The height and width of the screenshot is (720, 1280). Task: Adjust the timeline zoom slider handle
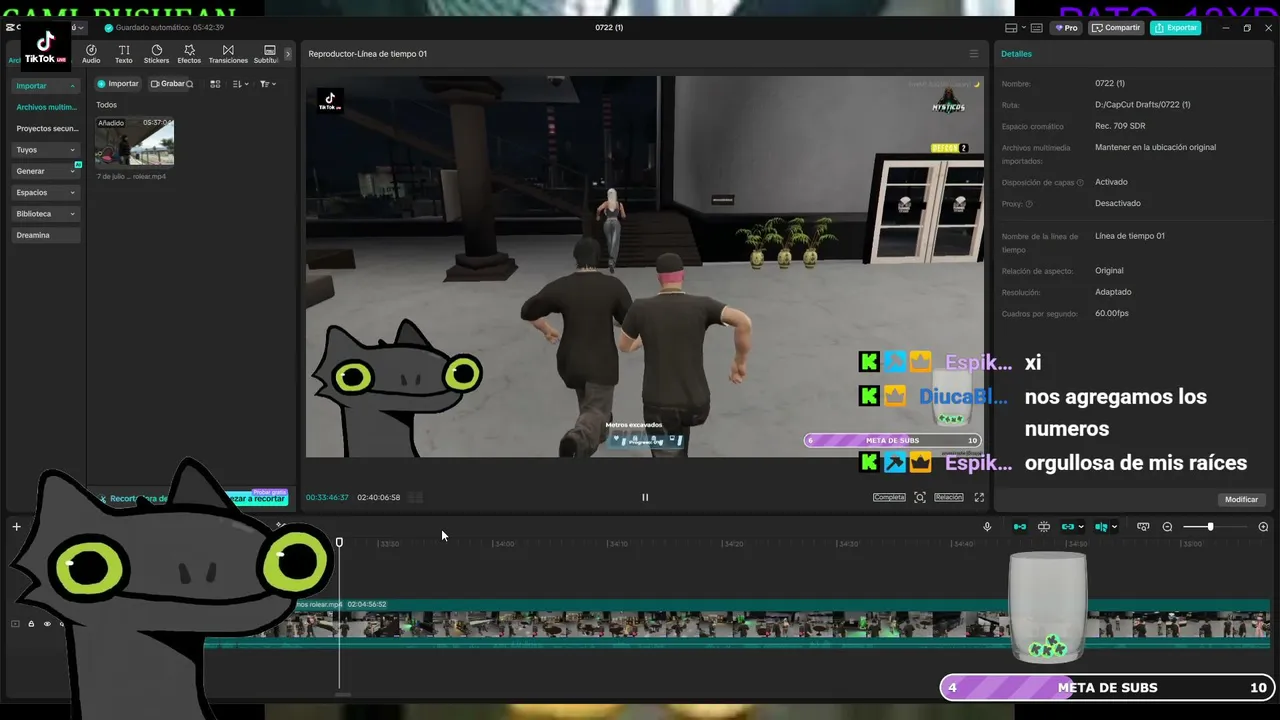[1210, 527]
